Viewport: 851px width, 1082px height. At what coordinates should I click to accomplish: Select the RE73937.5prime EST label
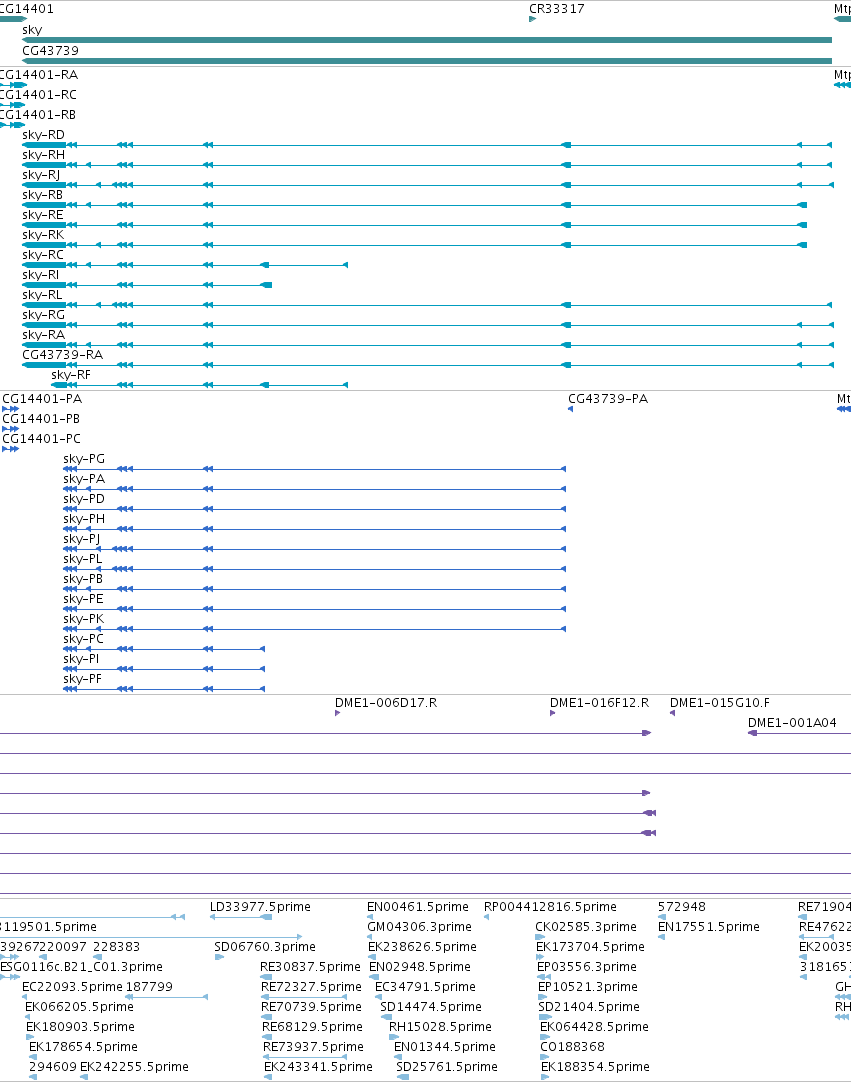(313, 1047)
